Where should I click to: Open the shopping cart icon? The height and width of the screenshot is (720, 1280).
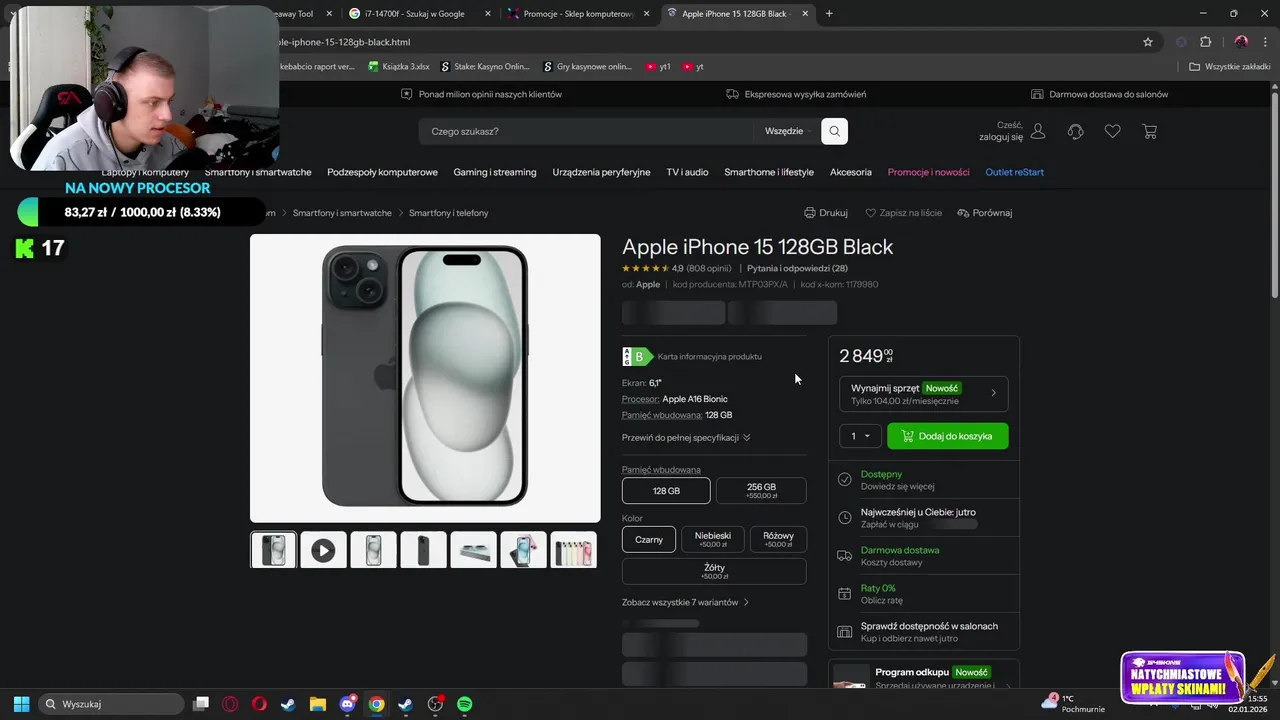pos(1149,131)
